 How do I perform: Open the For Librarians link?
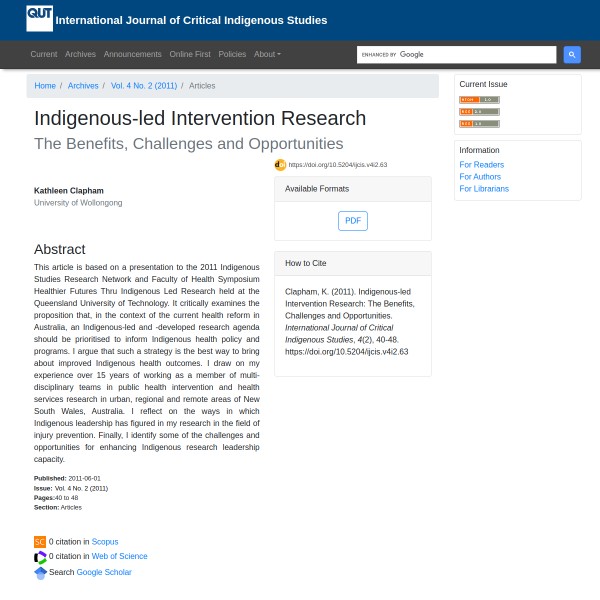click(484, 189)
